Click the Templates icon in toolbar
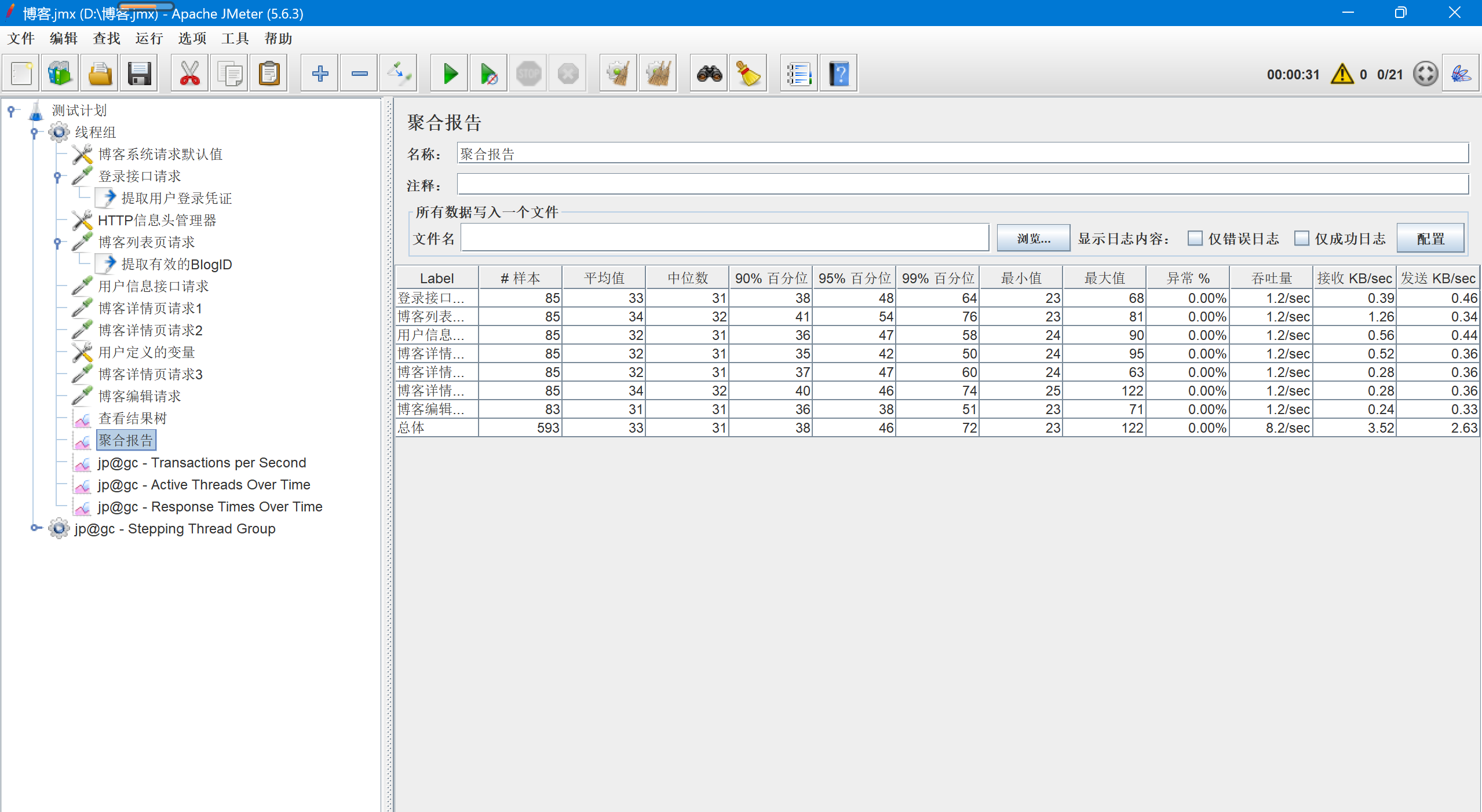 tap(60, 74)
